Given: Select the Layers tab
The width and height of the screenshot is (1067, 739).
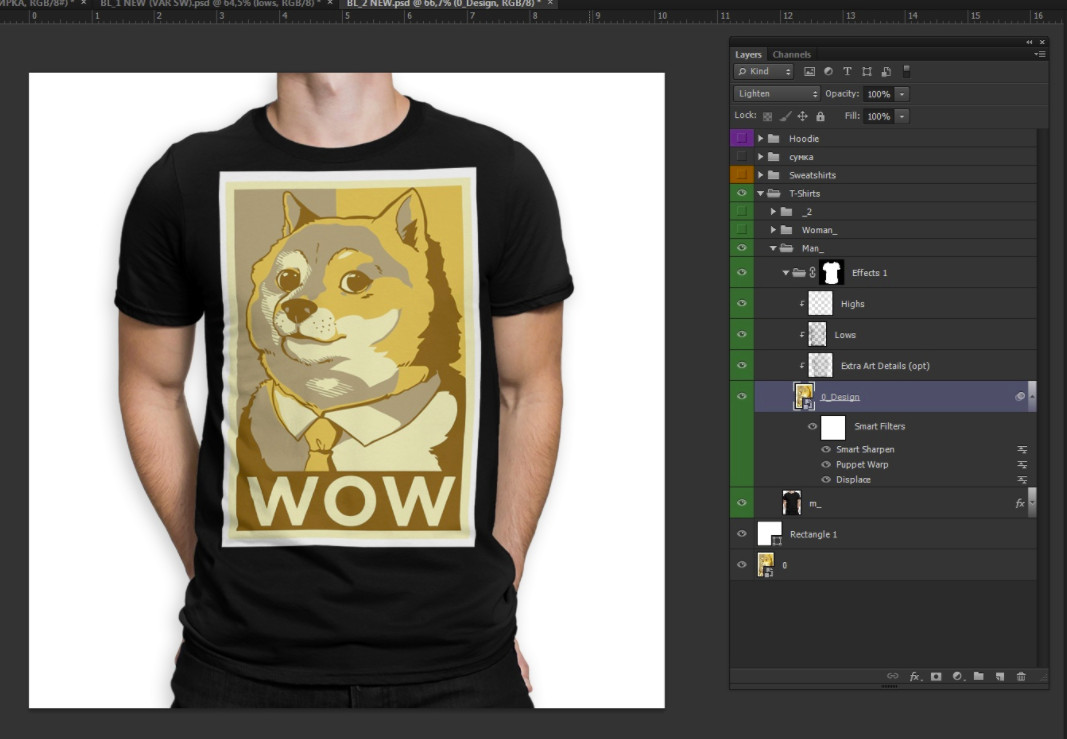Looking at the screenshot, I should pos(748,54).
